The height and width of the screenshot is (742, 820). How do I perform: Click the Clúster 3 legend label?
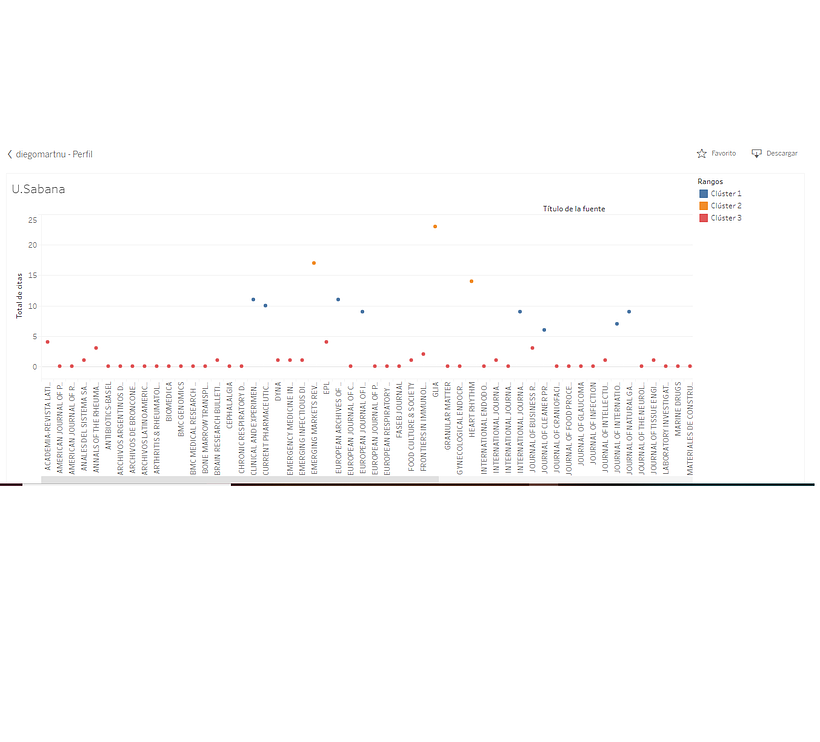(x=726, y=218)
